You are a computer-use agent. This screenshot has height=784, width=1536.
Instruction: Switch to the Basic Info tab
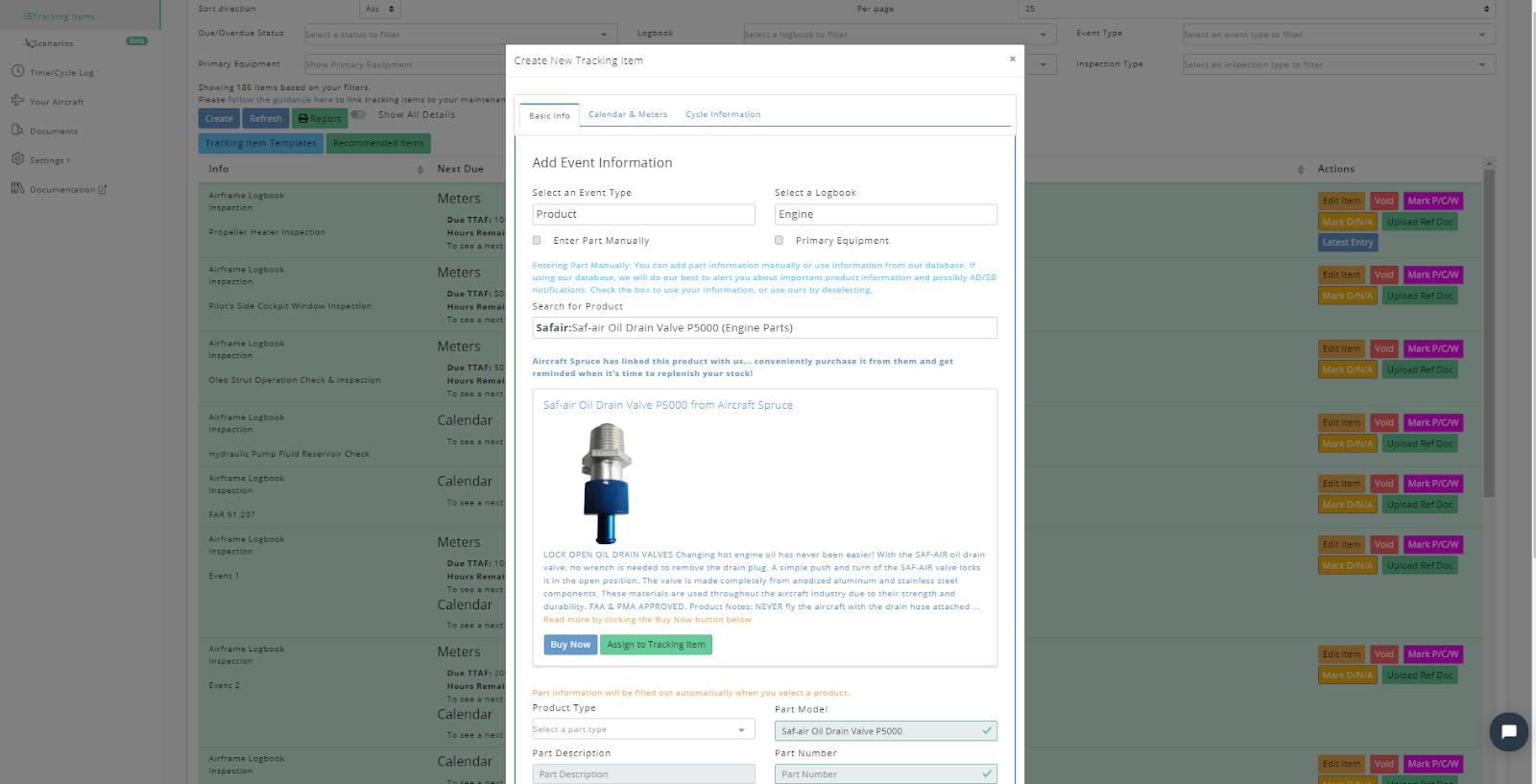point(549,115)
